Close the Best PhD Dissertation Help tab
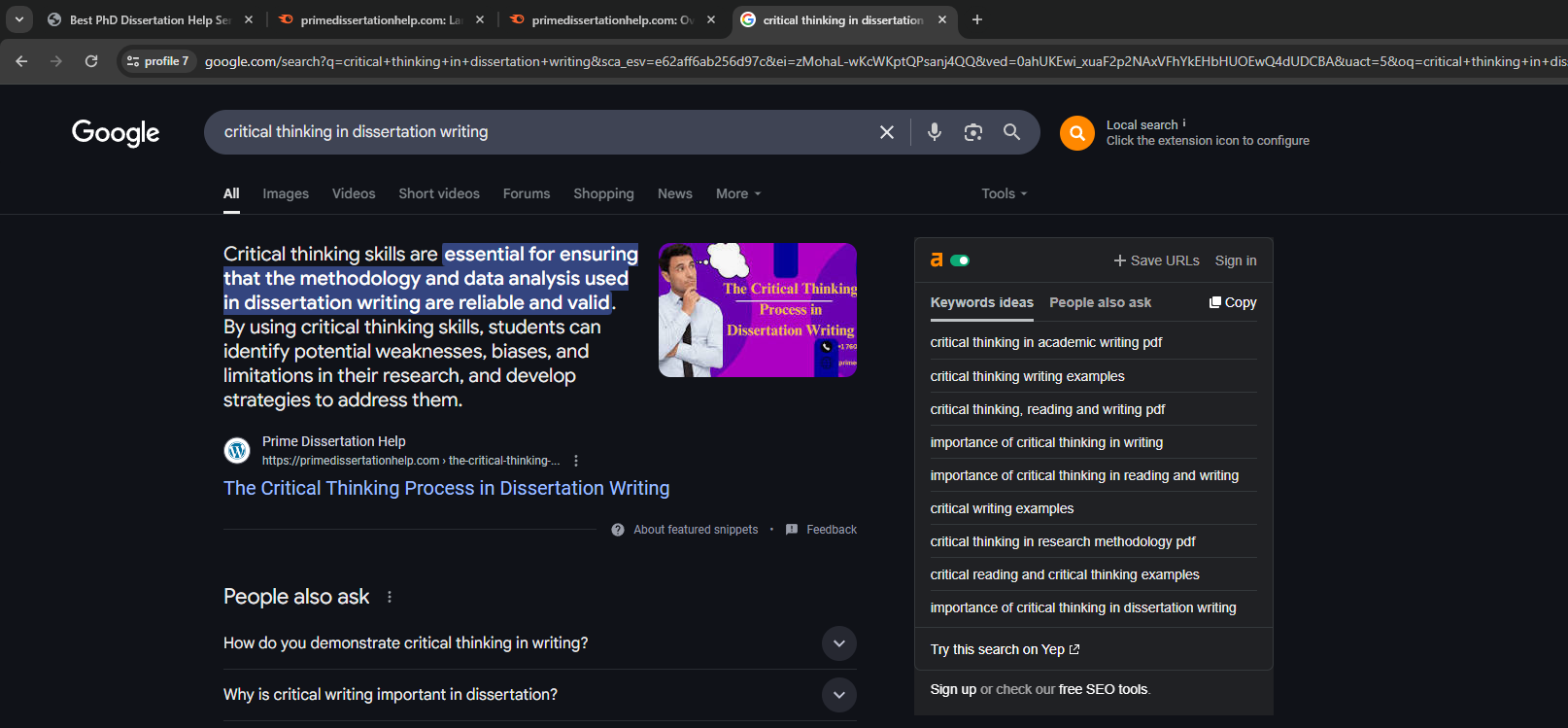 click(x=249, y=19)
